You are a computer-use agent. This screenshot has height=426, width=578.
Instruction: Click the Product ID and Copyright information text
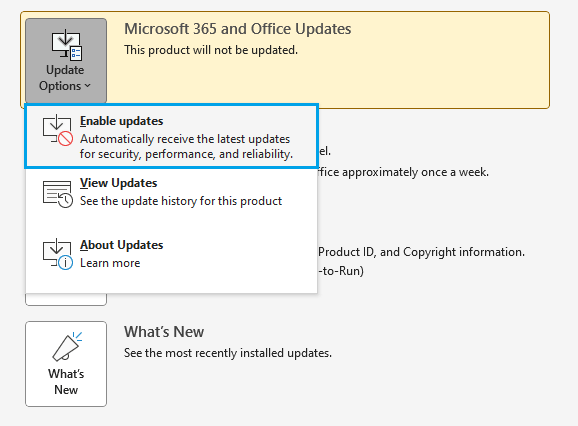point(421,252)
